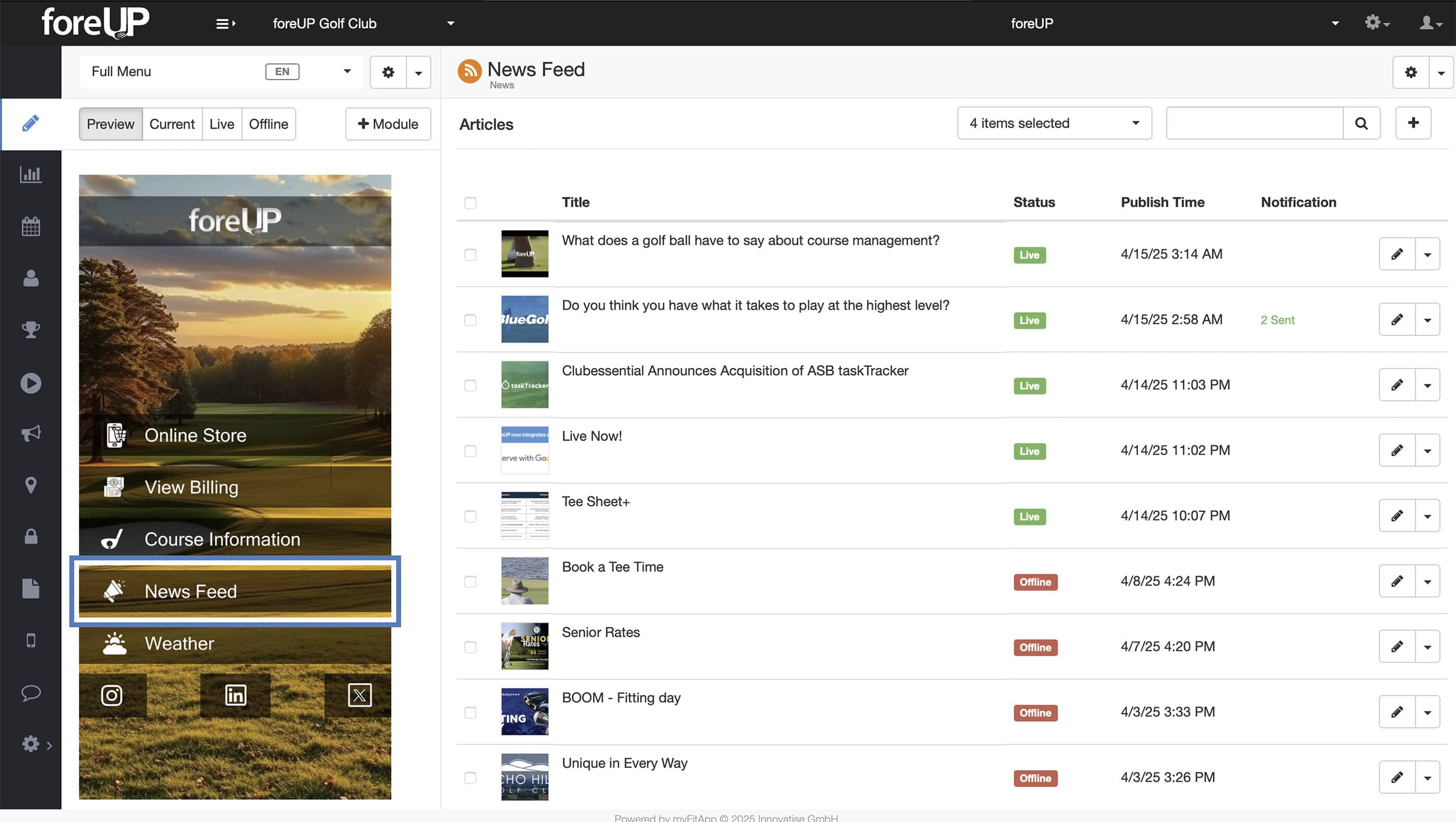
Task: Open the gear settings icon at sidebar bottom
Action: click(x=31, y=744)
